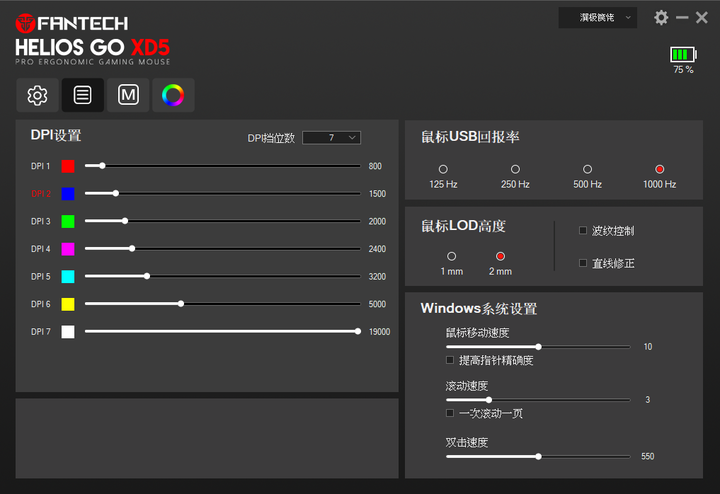Click the scroll speed slider handle
Viewport: 720px width, 494px height.
coord(489,400)
